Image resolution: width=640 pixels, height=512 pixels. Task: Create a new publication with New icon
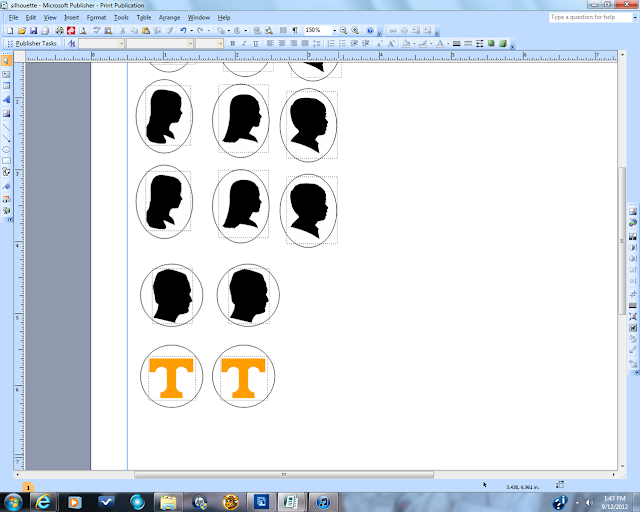coord(10,31)
